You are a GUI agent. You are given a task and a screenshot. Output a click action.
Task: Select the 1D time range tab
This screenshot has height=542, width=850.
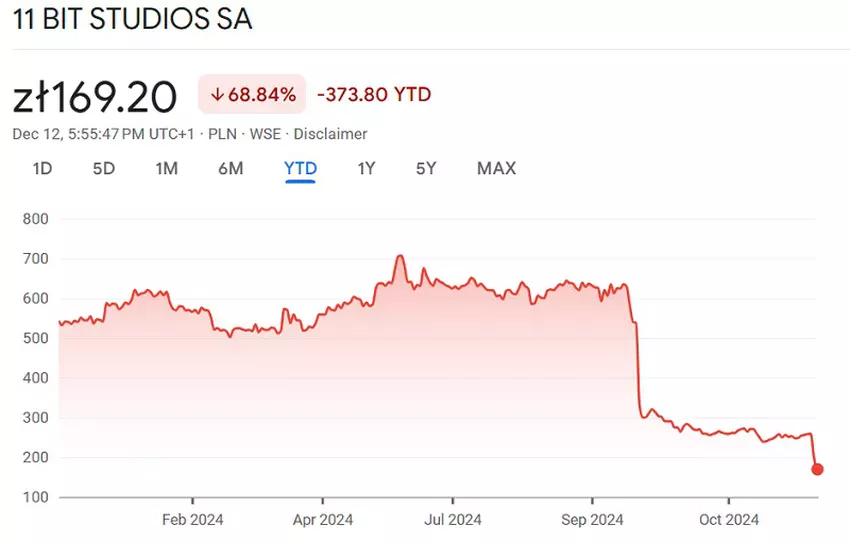[42, 168]
